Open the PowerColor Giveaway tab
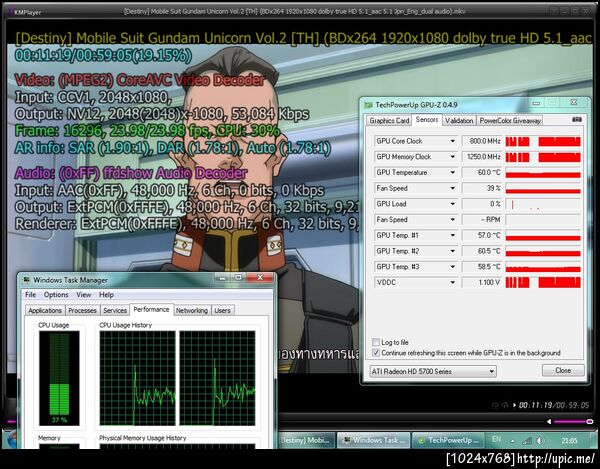This screenshot has height=469, width=600. click(510, 121)
